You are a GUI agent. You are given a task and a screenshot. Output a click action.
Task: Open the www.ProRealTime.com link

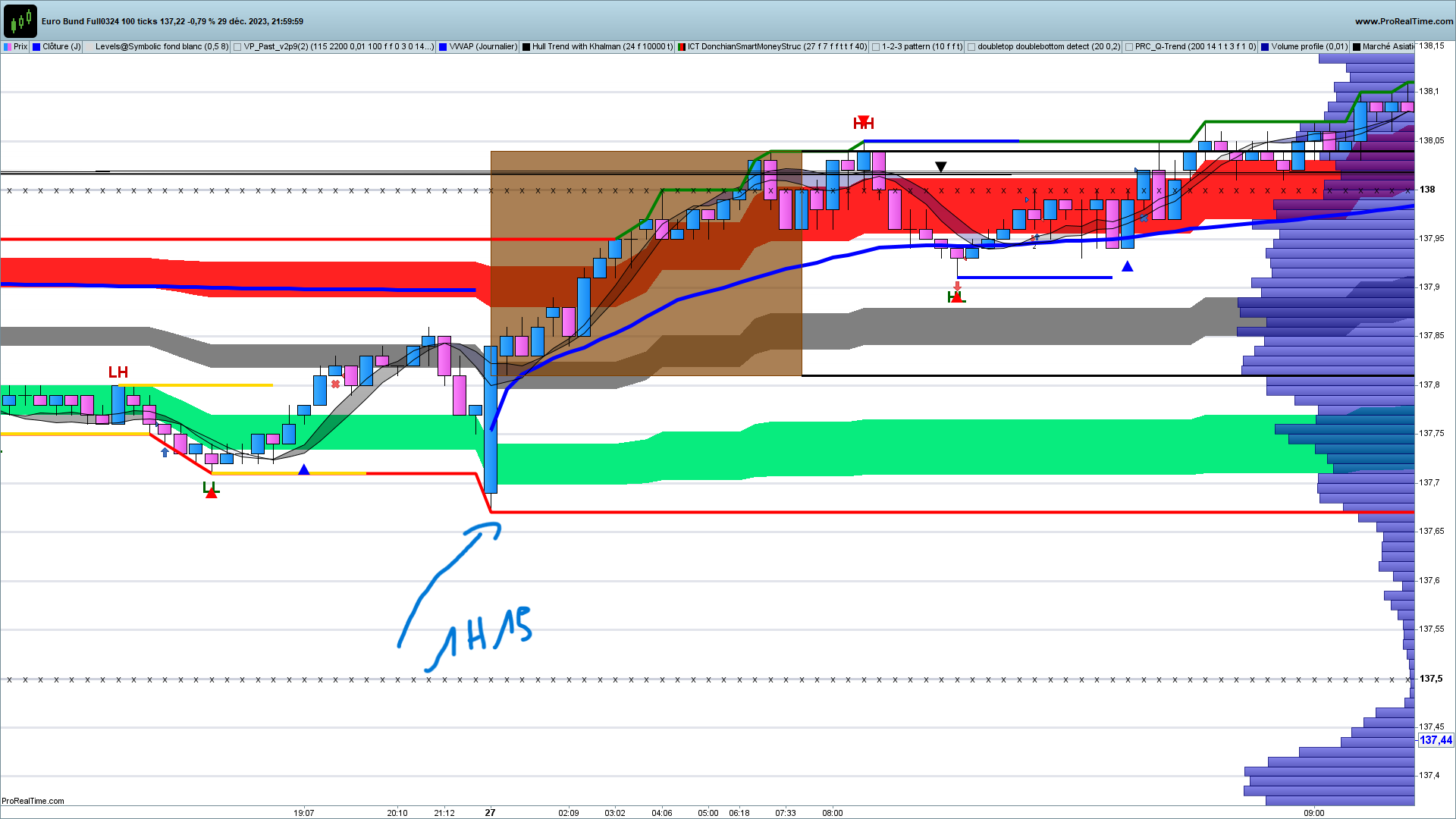[1404, 21]
